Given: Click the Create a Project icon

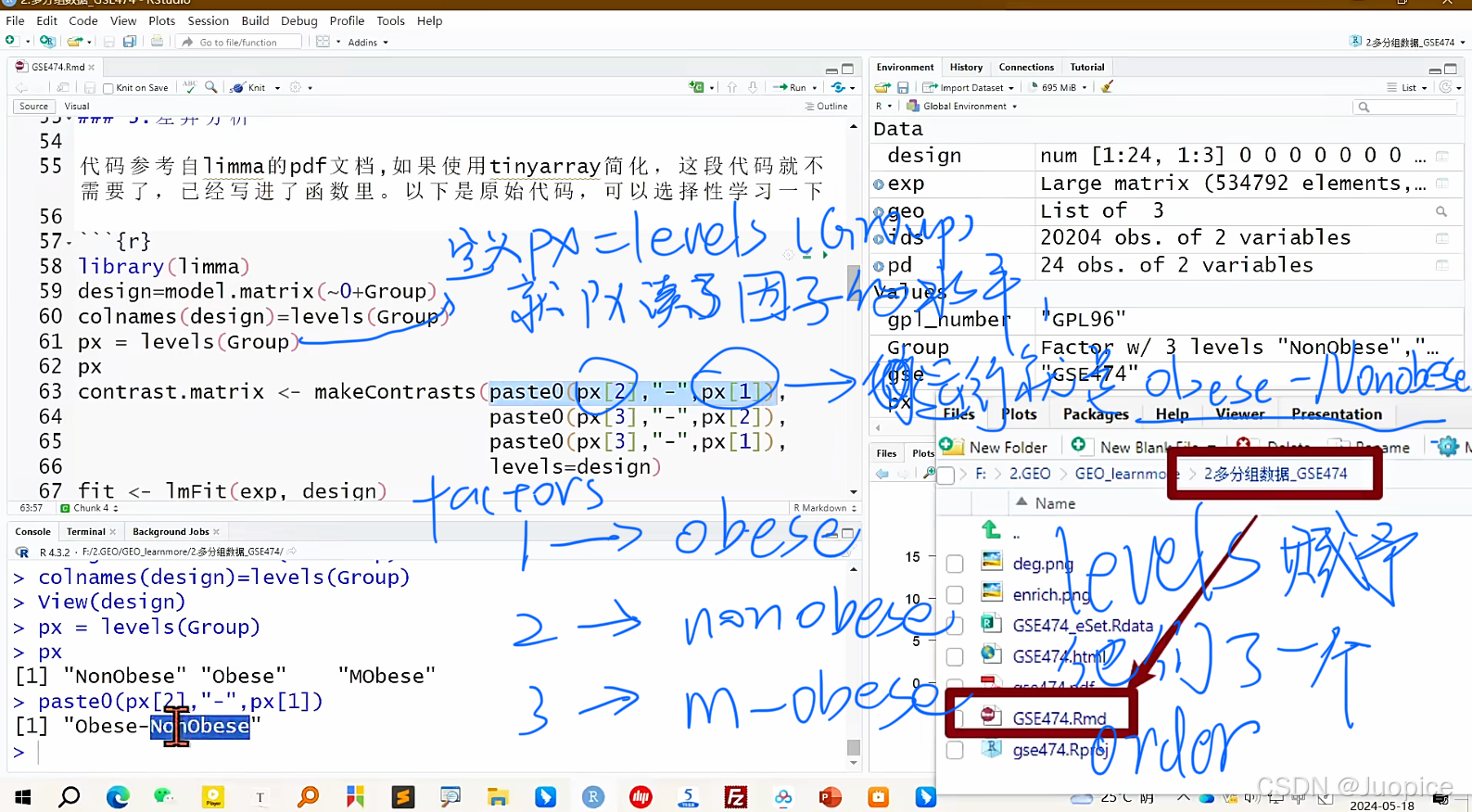Looking at the screenshot, I should pos(47,41).
